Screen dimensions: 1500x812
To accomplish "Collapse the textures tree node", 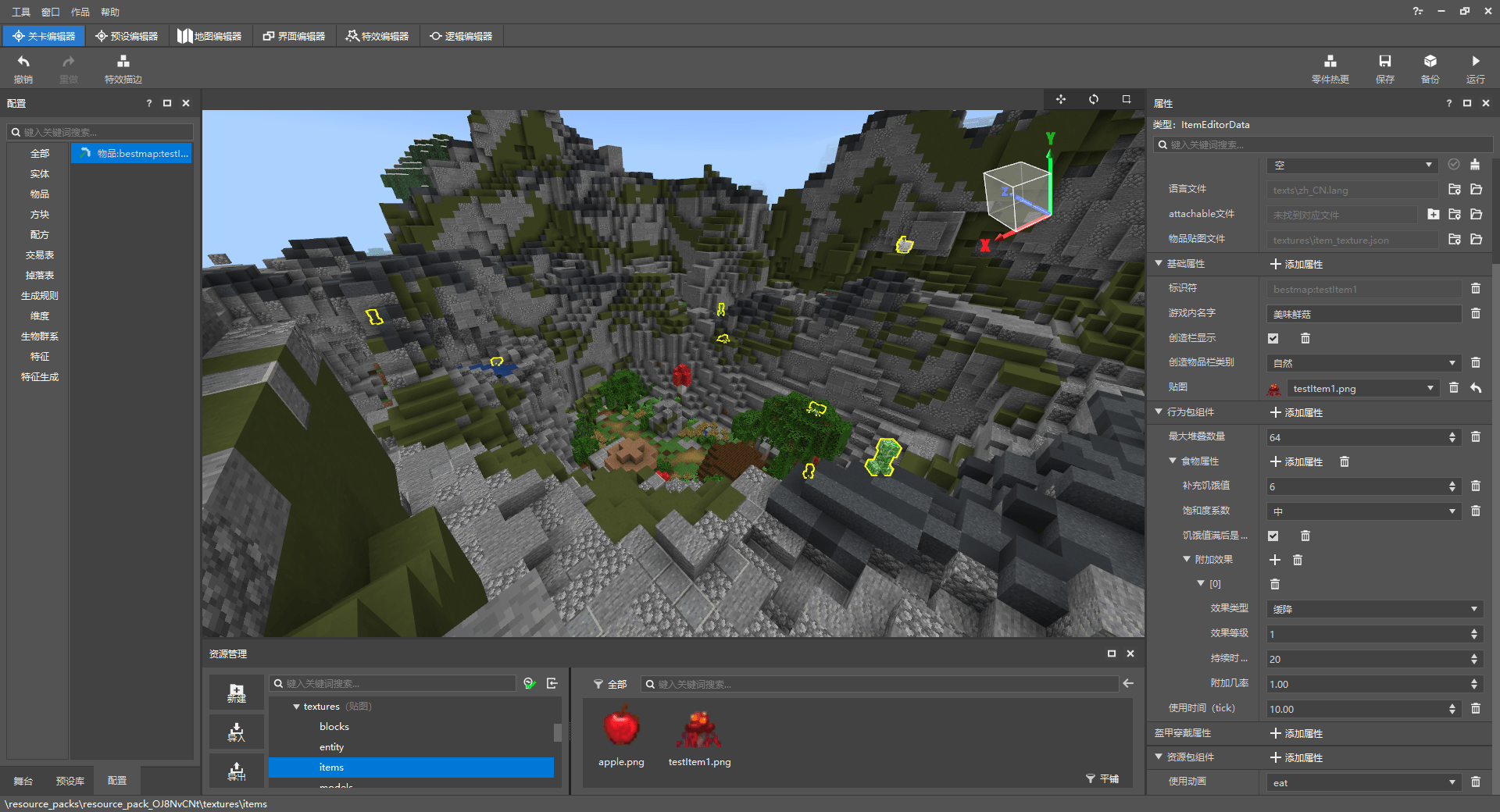I will (297, 707).
